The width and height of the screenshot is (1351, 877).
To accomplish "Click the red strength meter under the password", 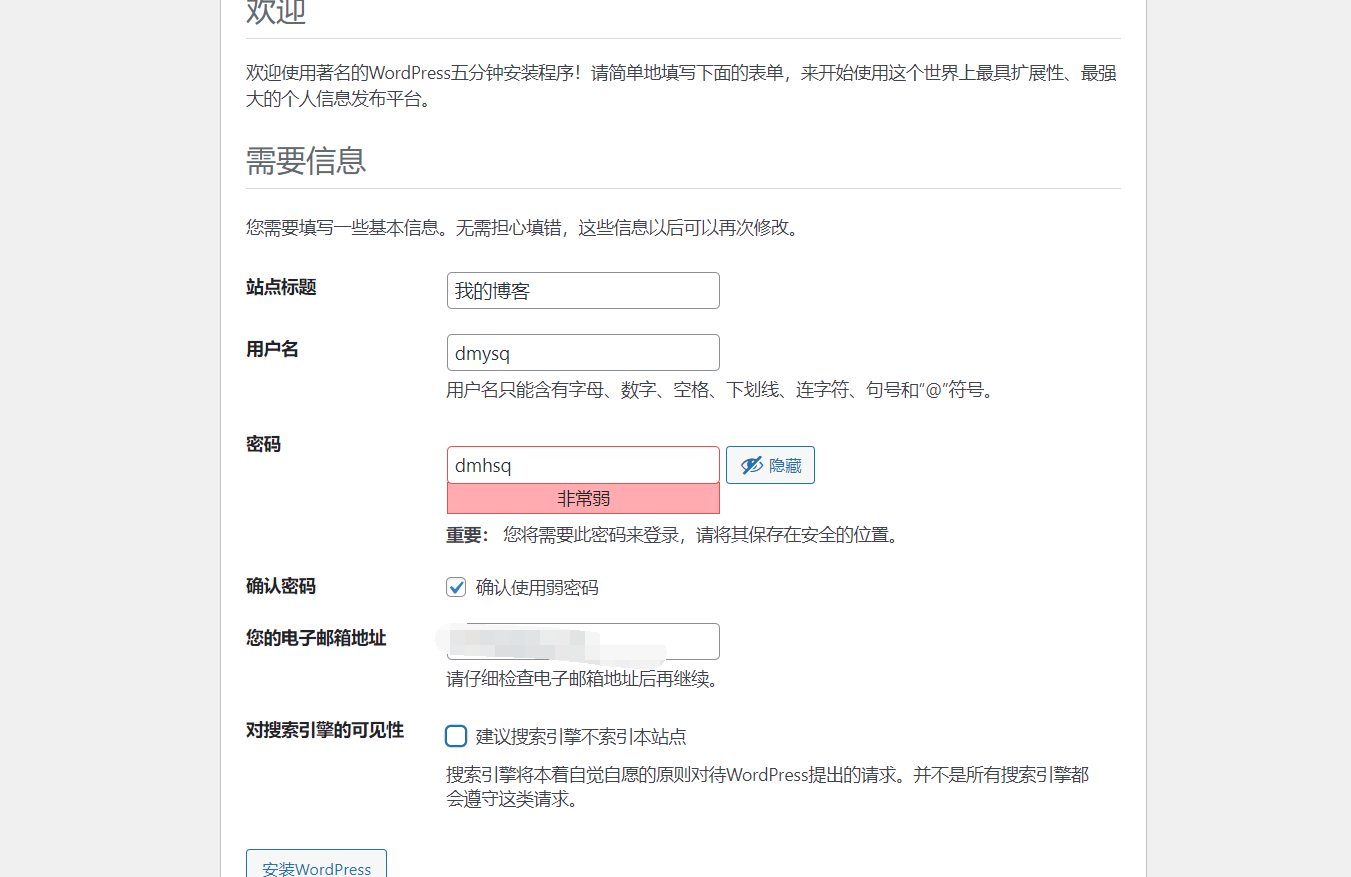I will (x=583, y=498).
